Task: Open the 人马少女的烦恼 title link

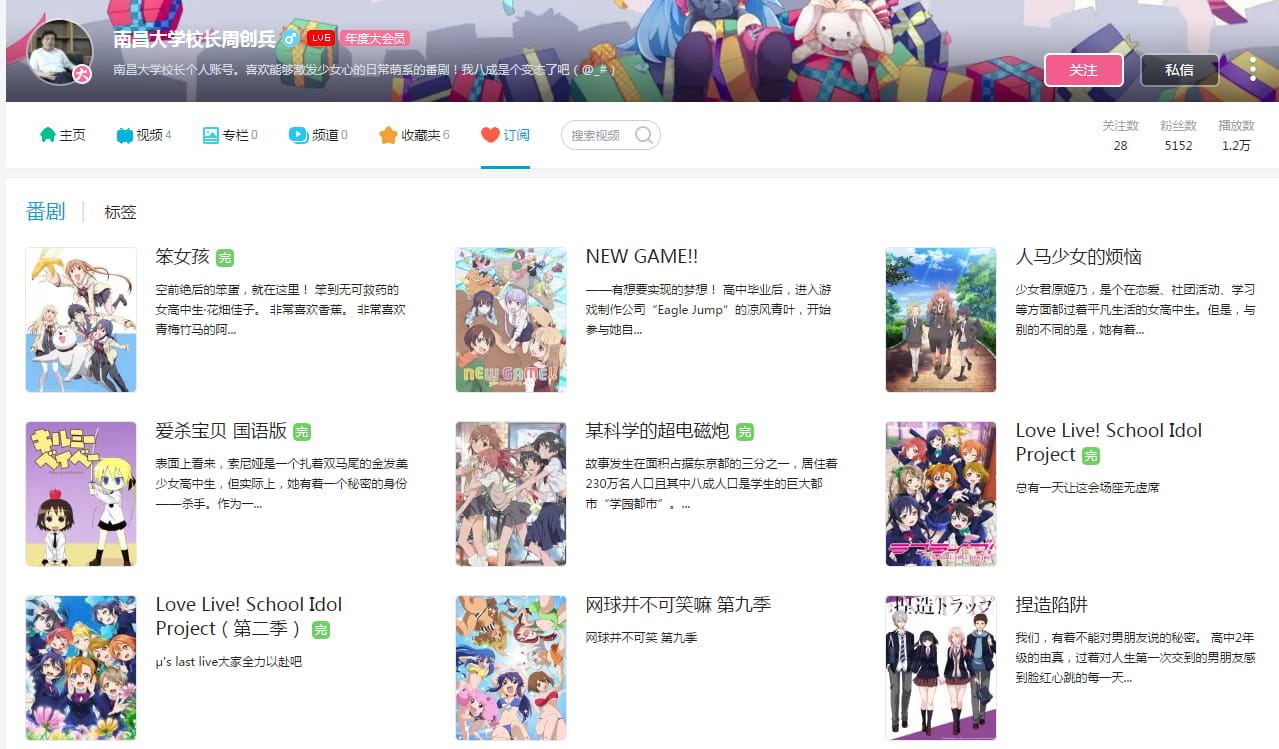Action: 1079,257
